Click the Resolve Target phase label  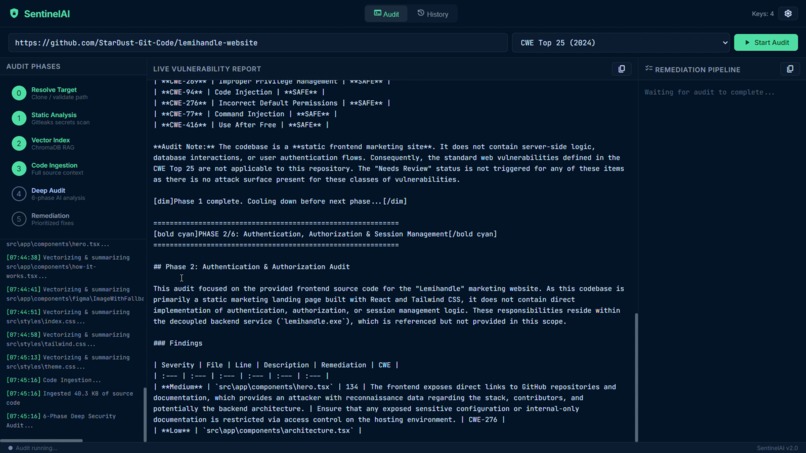[x=54, y=89]
